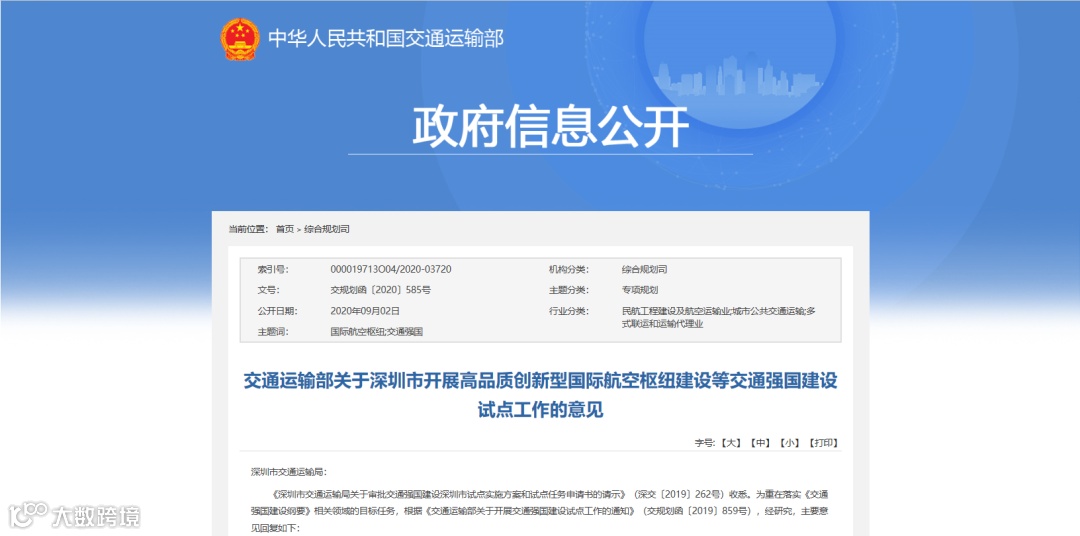1080x536 pixels.
Task: Select index number 000019713O04/2020-03720
Action: pos(391,269)
